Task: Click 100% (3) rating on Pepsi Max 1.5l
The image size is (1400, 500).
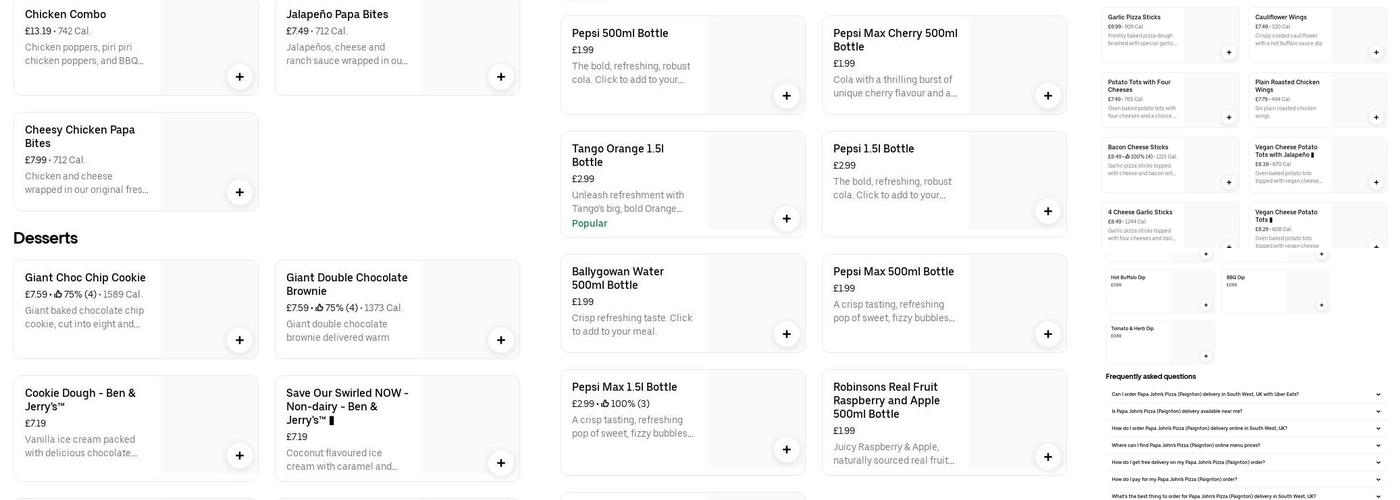Action: [625, 404]
